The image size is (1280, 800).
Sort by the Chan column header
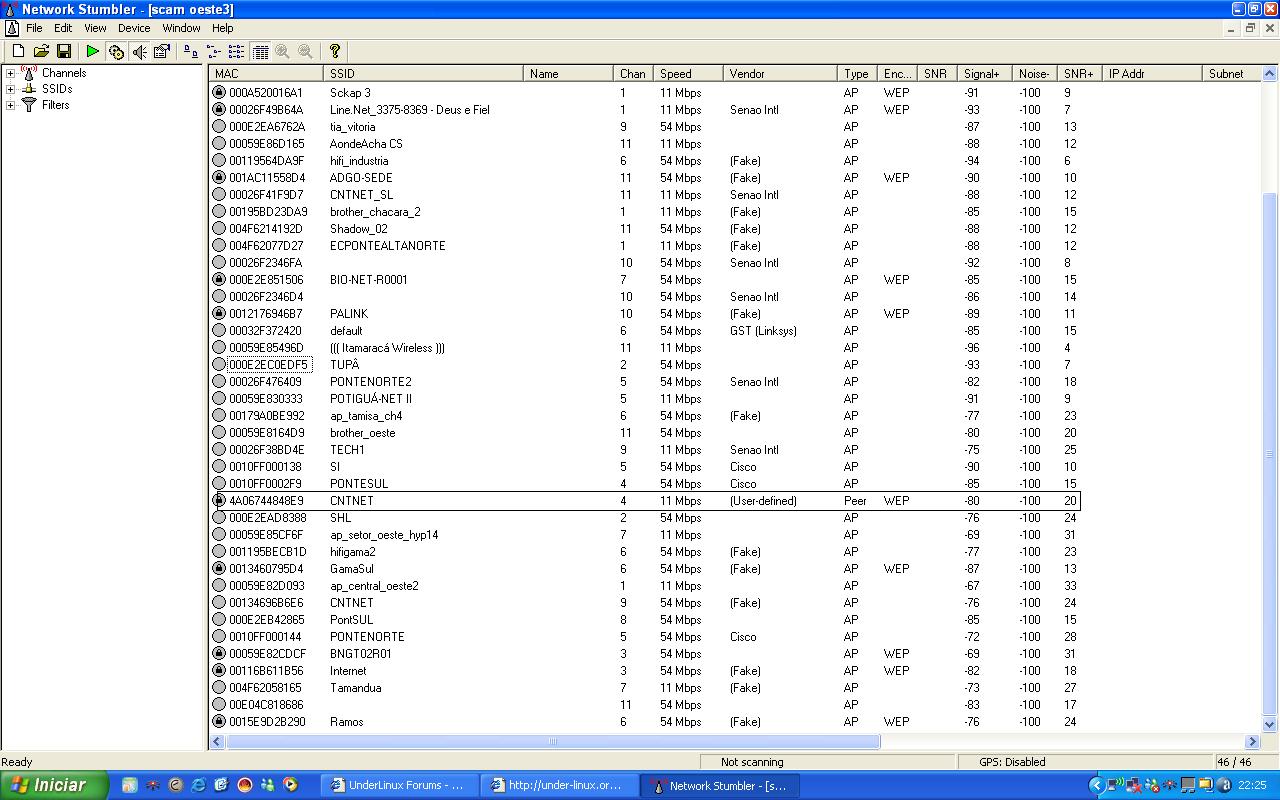[633, 74]
